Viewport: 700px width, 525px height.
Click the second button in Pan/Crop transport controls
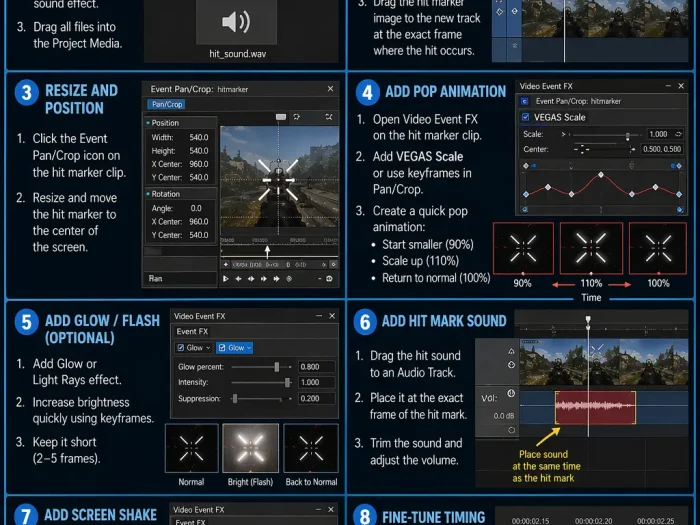pyautogui.click(x=238, y=279)
